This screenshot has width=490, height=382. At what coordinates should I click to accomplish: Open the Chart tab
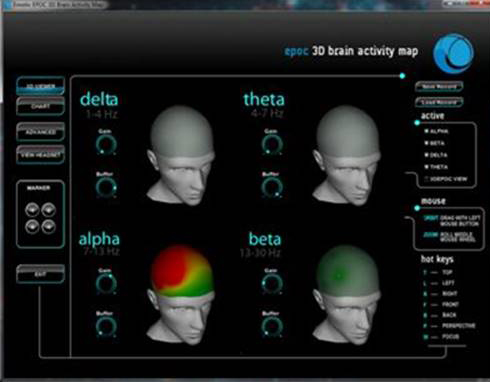coord(40,106)
